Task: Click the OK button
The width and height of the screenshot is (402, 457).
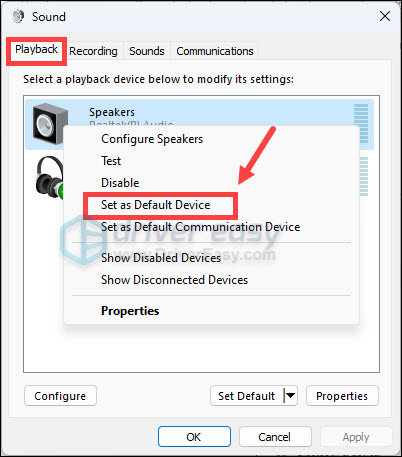Action: click(x=194, y=437)
